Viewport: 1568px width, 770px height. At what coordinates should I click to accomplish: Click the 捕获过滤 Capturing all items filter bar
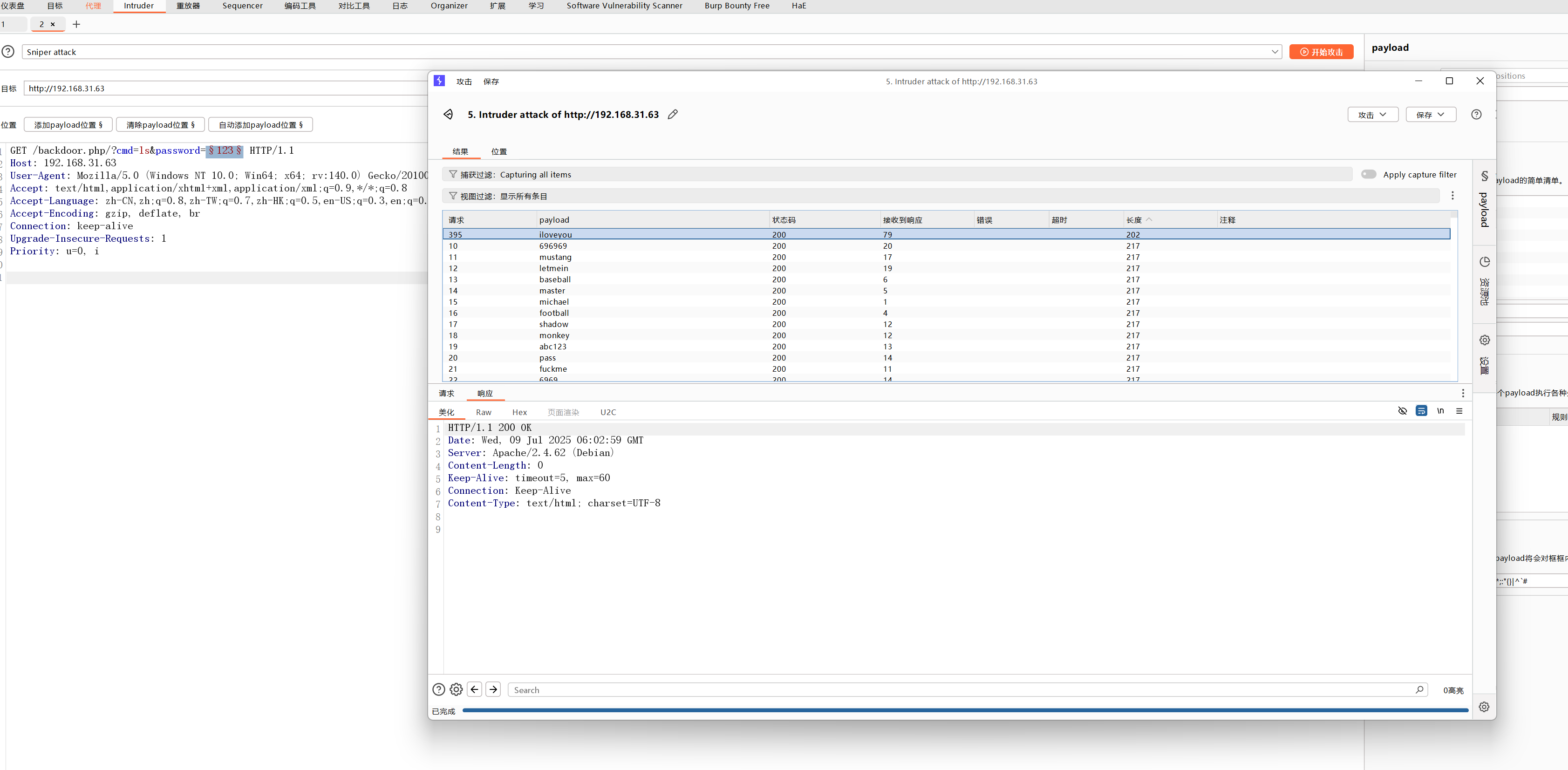point(897,175)
